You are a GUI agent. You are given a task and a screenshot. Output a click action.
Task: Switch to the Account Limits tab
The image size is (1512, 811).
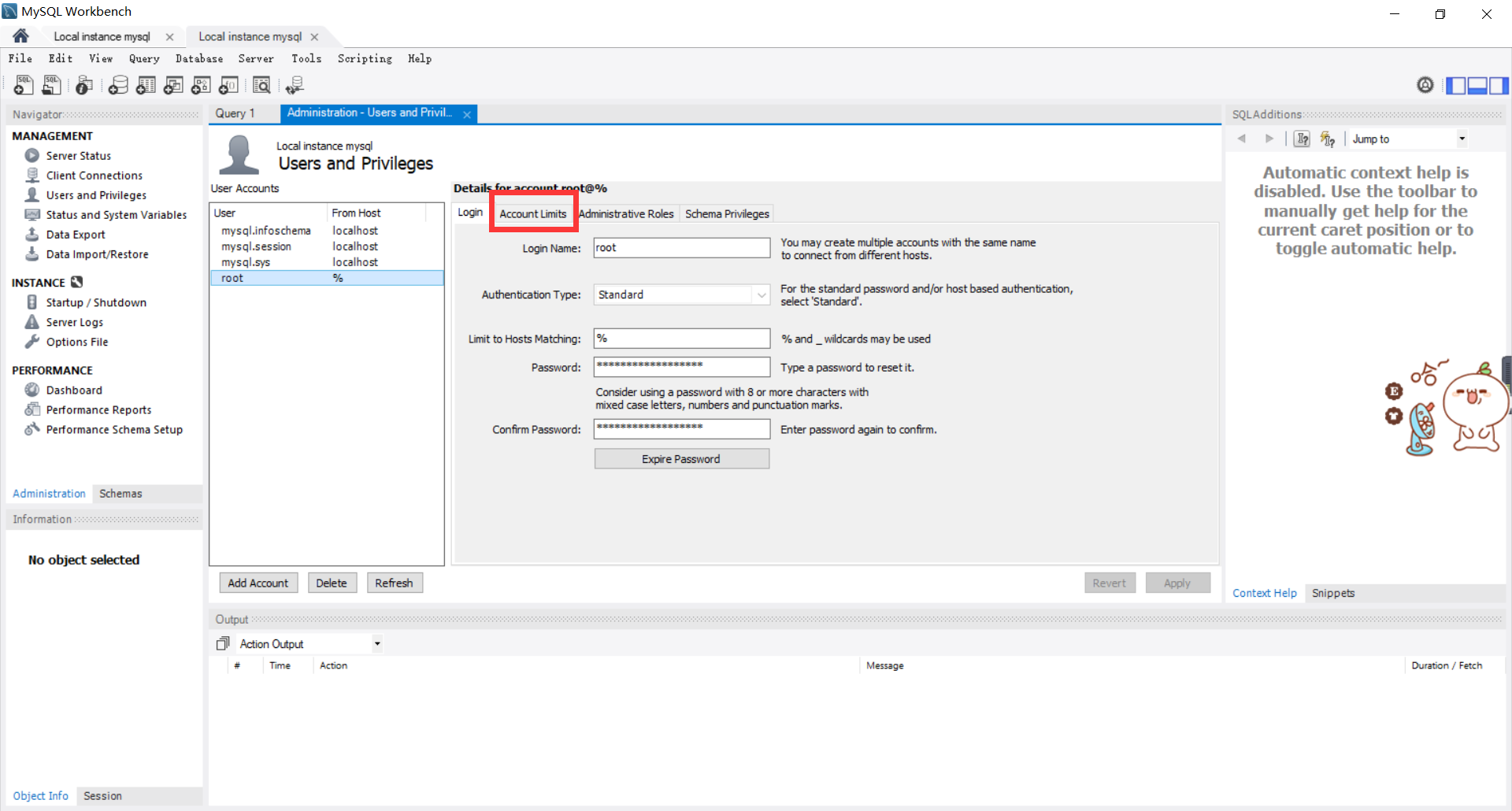tap(533, 213)
